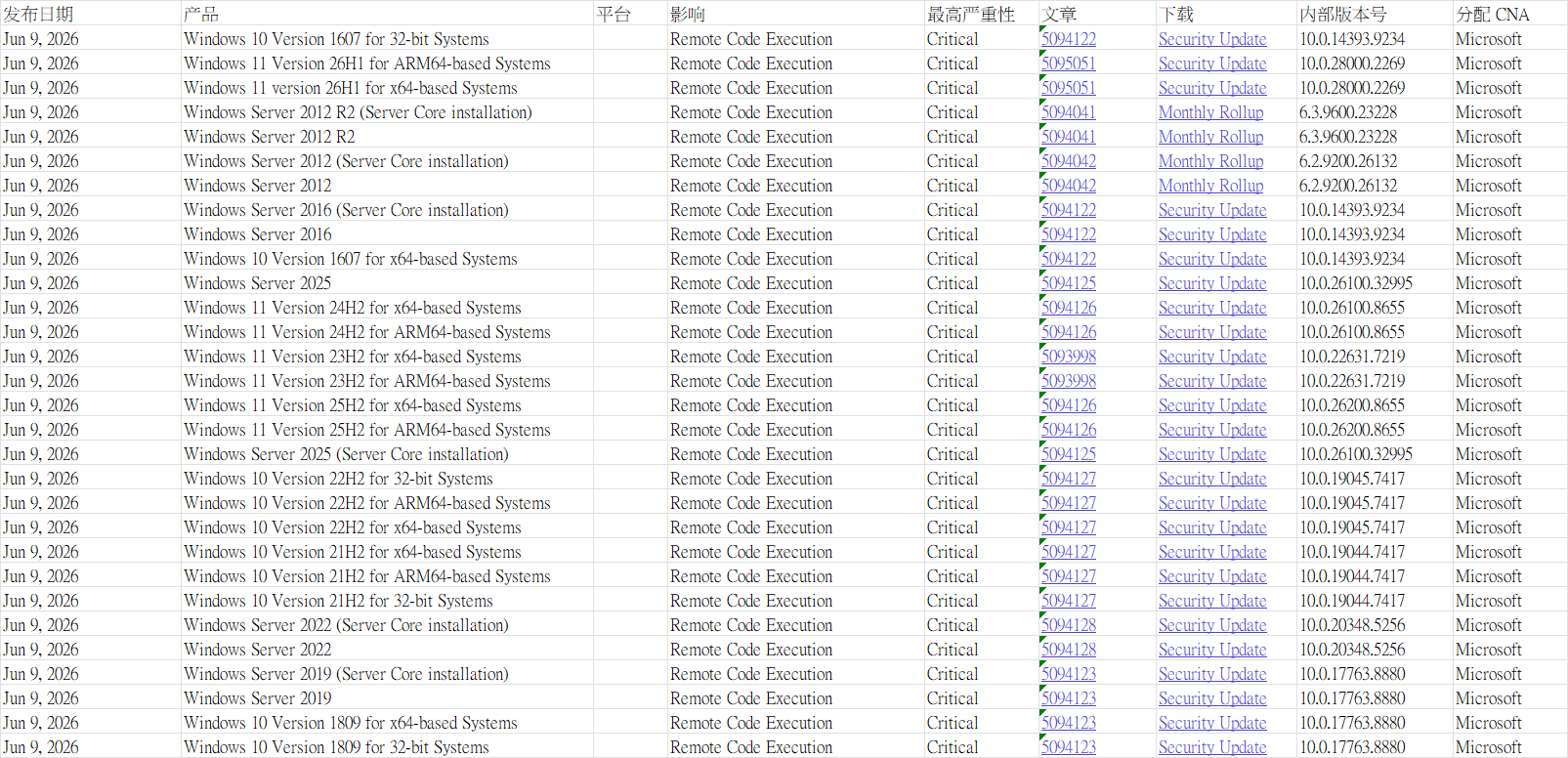Image resolution: width=1568 pixels, height=758 pixels.
Task: Select the product cell 'Windows 10 Version 21H2 for 32-bit Systems'
Action: 387,601
